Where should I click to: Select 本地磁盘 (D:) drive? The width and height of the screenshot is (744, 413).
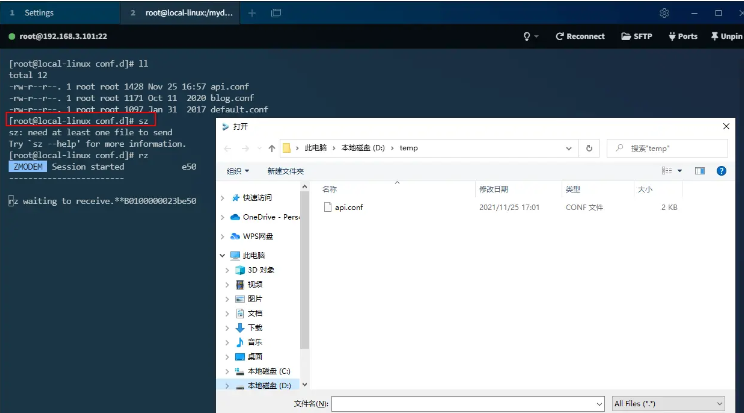click(269, 385)
